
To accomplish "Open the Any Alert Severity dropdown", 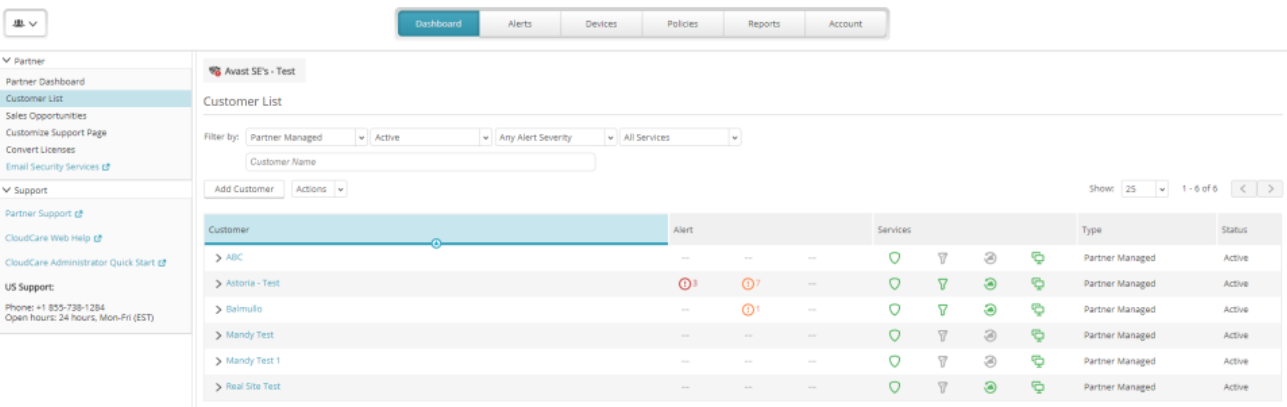I will click(556, 137).
